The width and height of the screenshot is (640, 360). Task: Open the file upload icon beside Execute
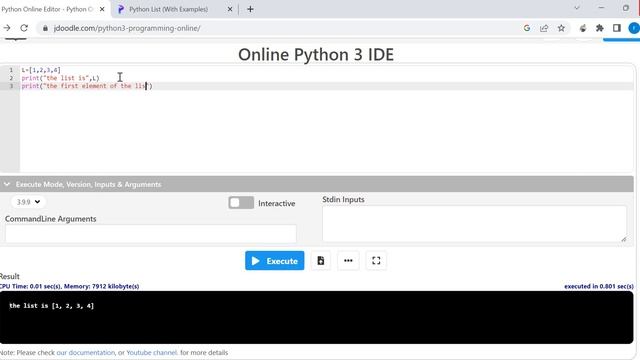[x=321, y=260]
